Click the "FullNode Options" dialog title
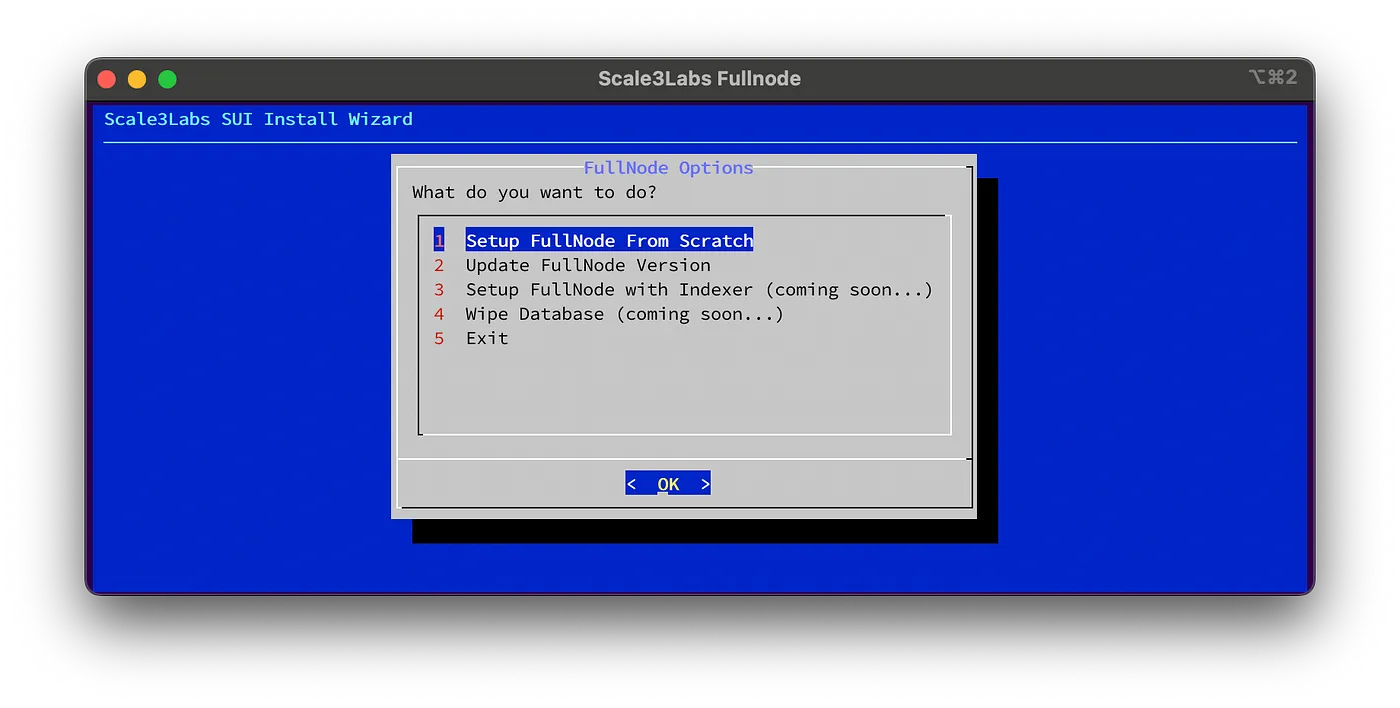The height and width of the screenshot is (708, 1400). (668, 167)
